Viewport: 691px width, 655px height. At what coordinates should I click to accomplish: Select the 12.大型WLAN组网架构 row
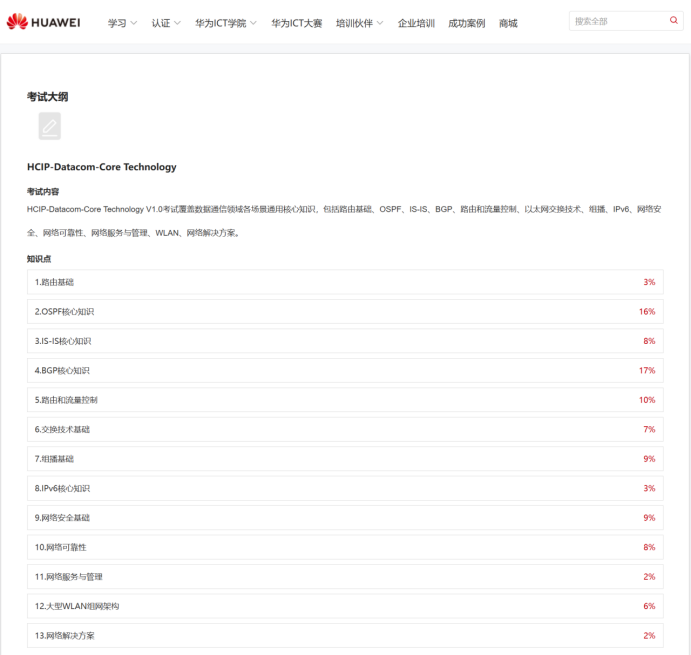tap(345, 606)
